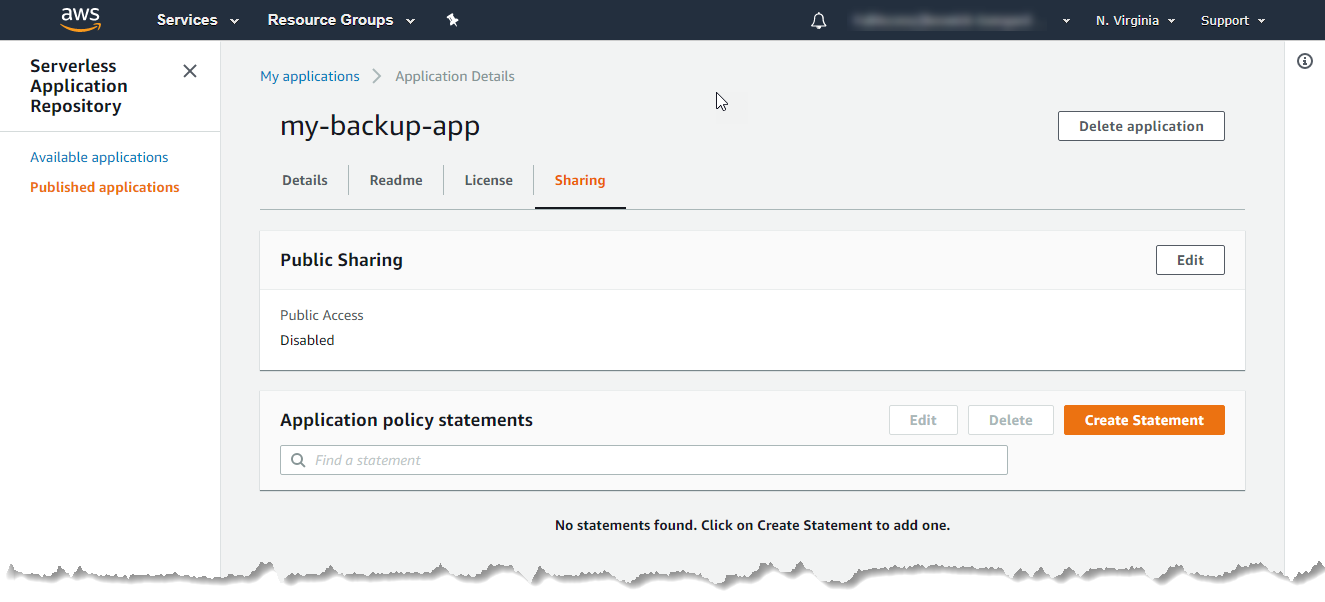Viewport: 1325px width, 602px height.
Task: Switch to the License tab
Action: point(489,180)
